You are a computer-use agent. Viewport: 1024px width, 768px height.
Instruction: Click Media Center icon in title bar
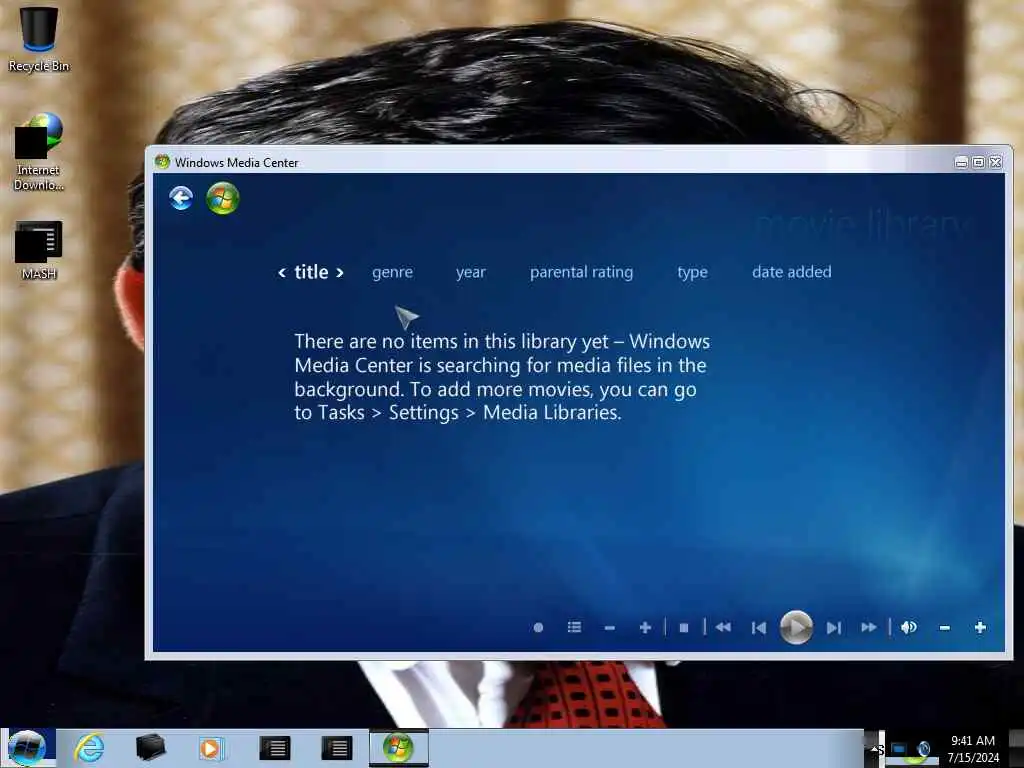click(162, 162)
